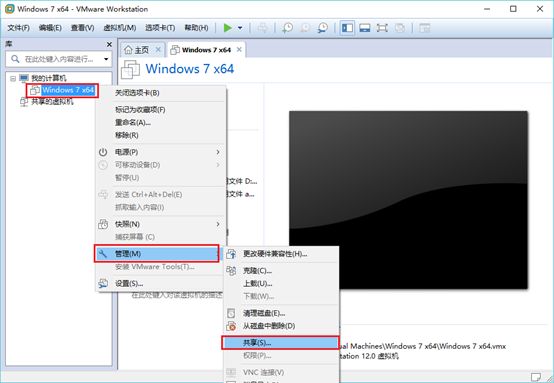This screenshot has width=554, height=383.
Task: Expand the 快照(N) submenu arrow
Action: 218,224
